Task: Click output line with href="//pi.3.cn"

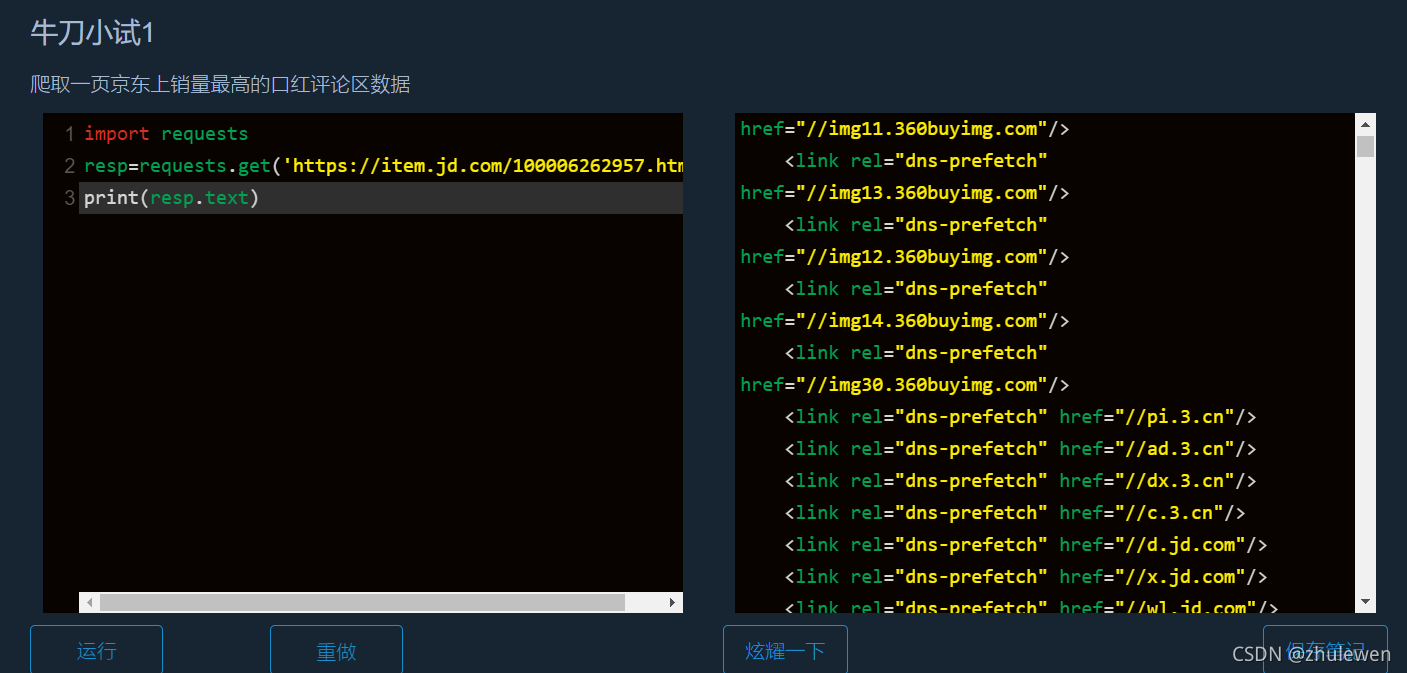Action: coord(1020,417)
